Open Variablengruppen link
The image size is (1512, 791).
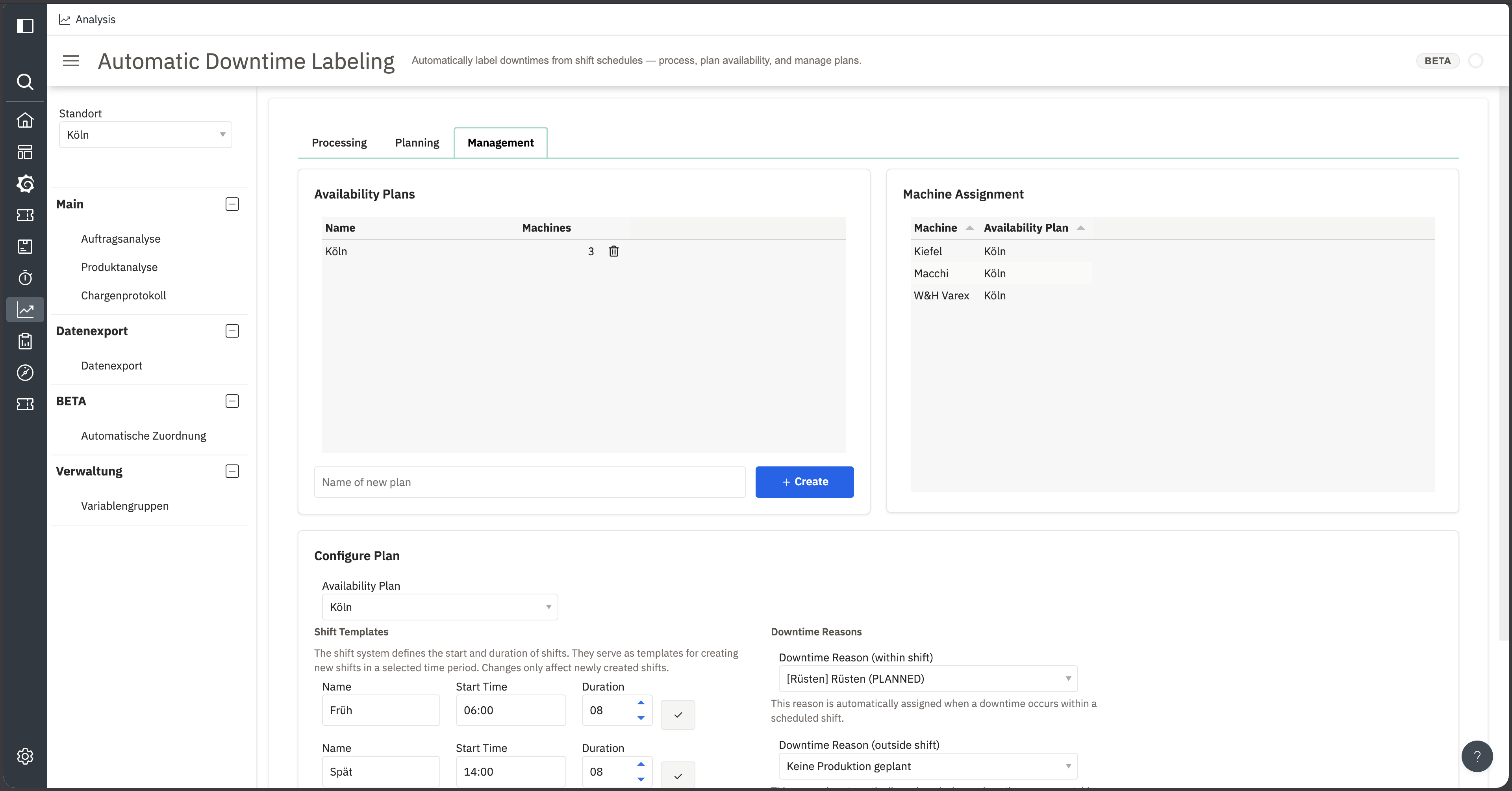click(x=125, y=506)
